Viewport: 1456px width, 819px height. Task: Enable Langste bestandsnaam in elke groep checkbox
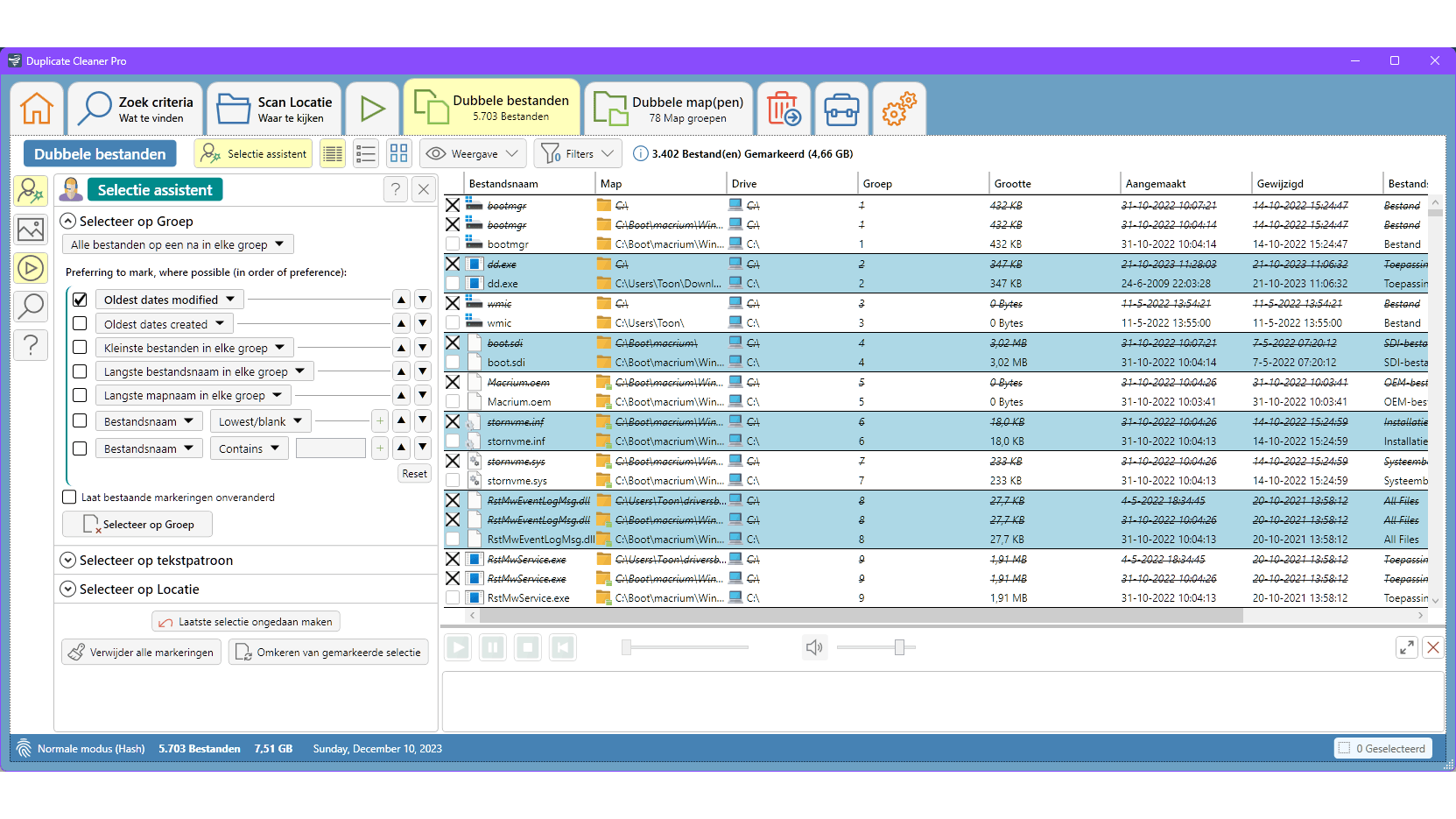80,371
